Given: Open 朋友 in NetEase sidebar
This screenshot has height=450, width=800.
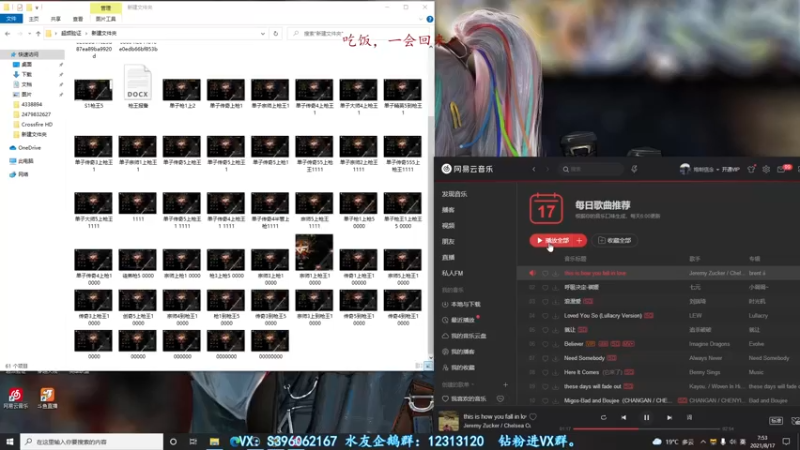Looking at the screenshot, I should [448, 241].
